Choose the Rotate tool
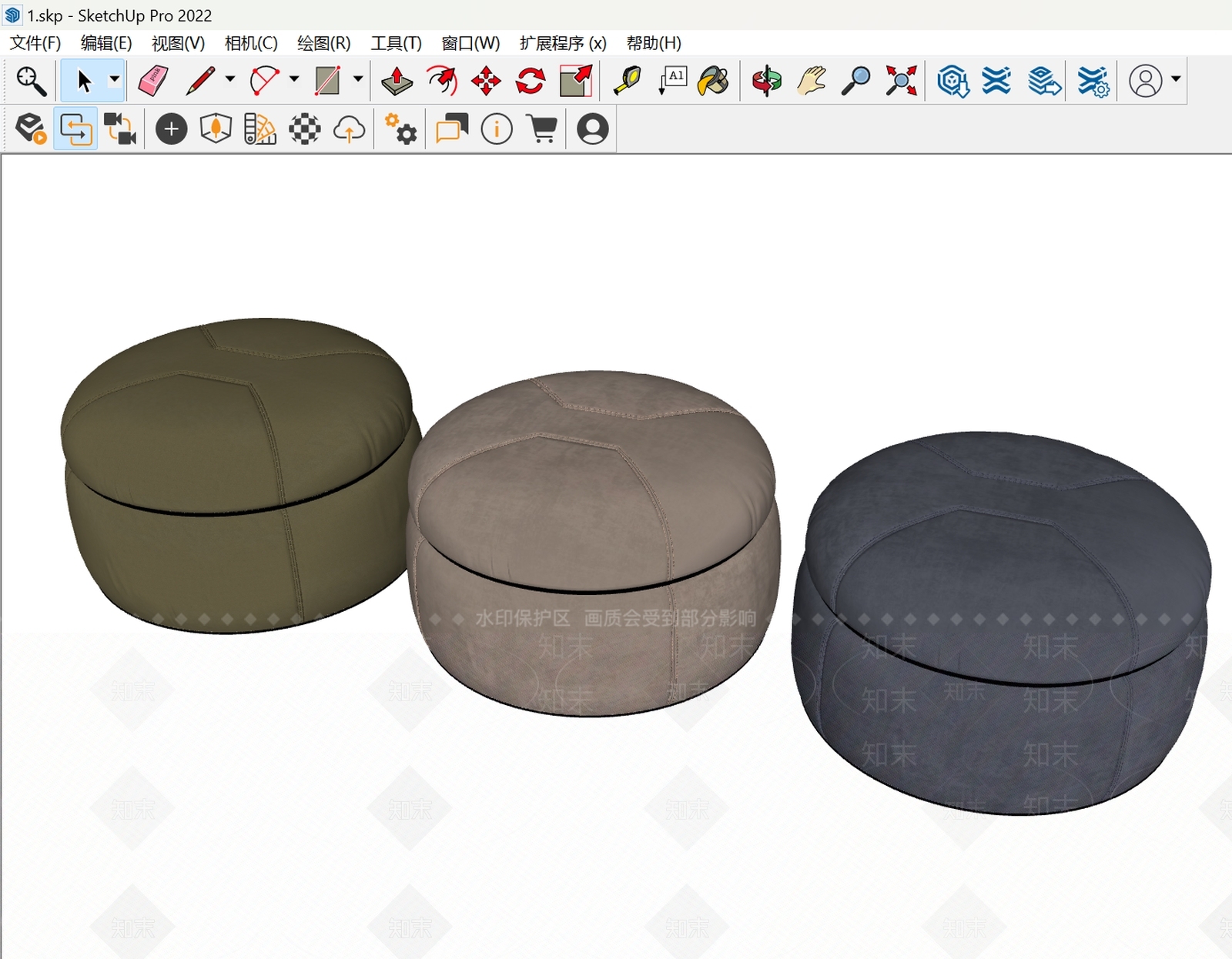The width and height of the screenshot is (1232, 959). point(531,80)
